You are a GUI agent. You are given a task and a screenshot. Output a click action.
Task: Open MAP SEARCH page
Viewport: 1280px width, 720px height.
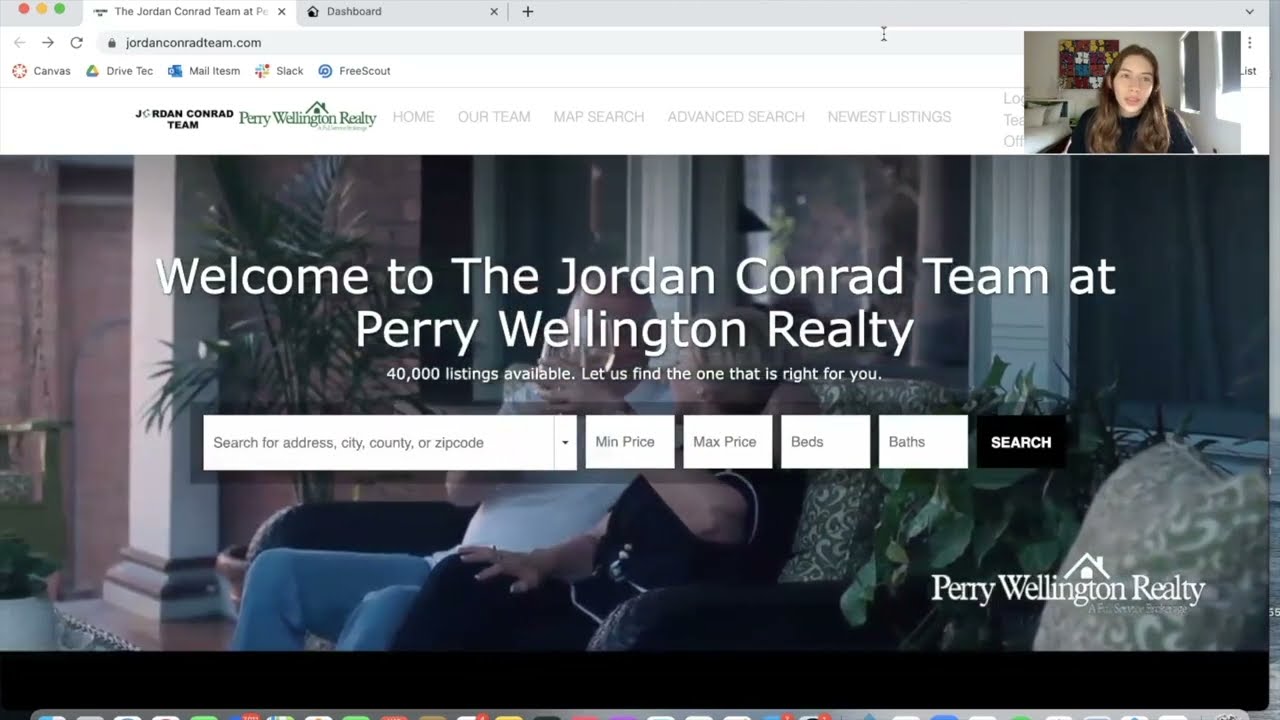click(x=599, y=117)
